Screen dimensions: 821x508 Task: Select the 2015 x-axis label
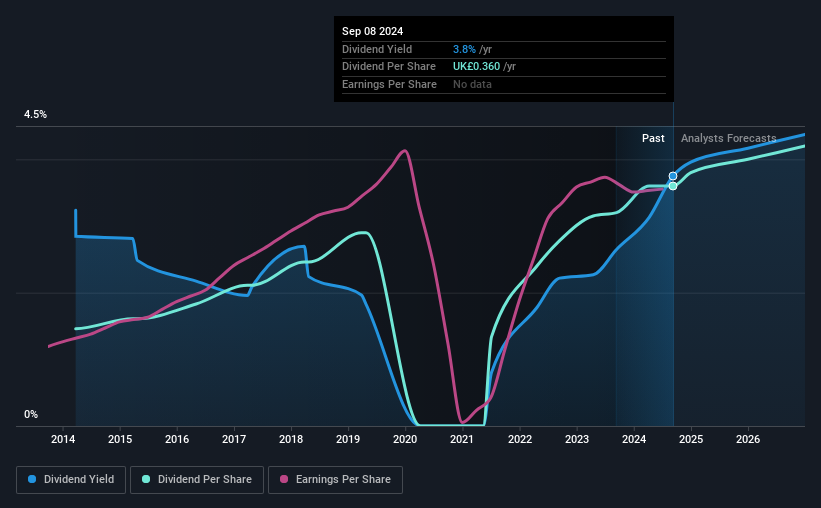coord(120,439)
